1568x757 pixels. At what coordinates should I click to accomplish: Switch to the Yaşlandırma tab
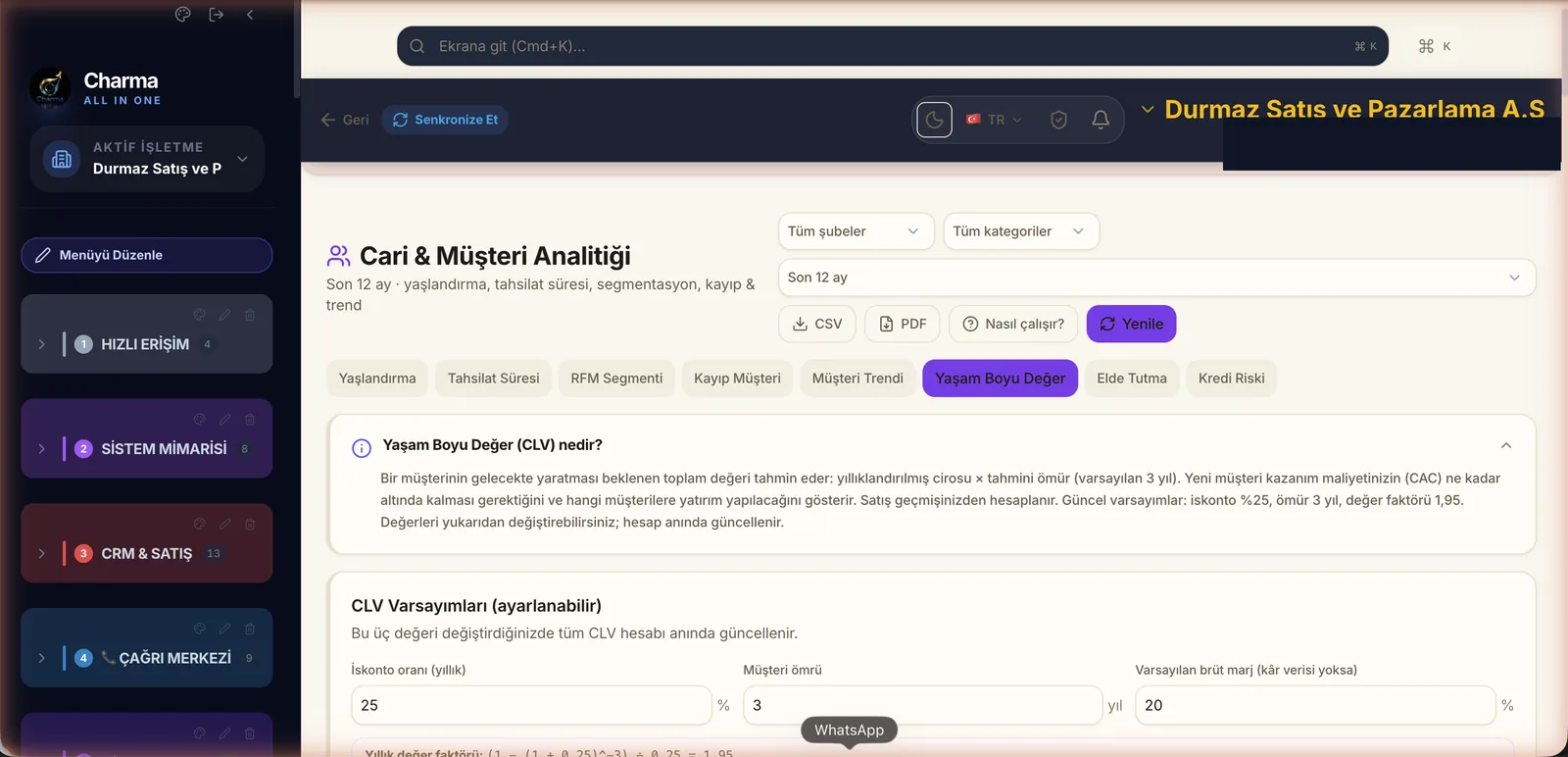pyautogui.click(x=377, y=378)
